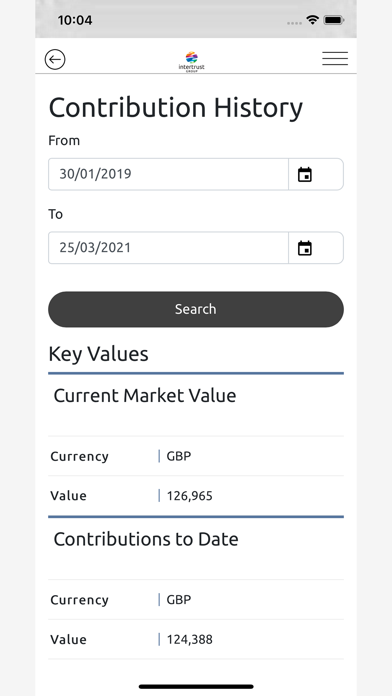Tap GBP currency under Contributions to Date
Viewport: 392px width, 696px height.
coord(179,600)
